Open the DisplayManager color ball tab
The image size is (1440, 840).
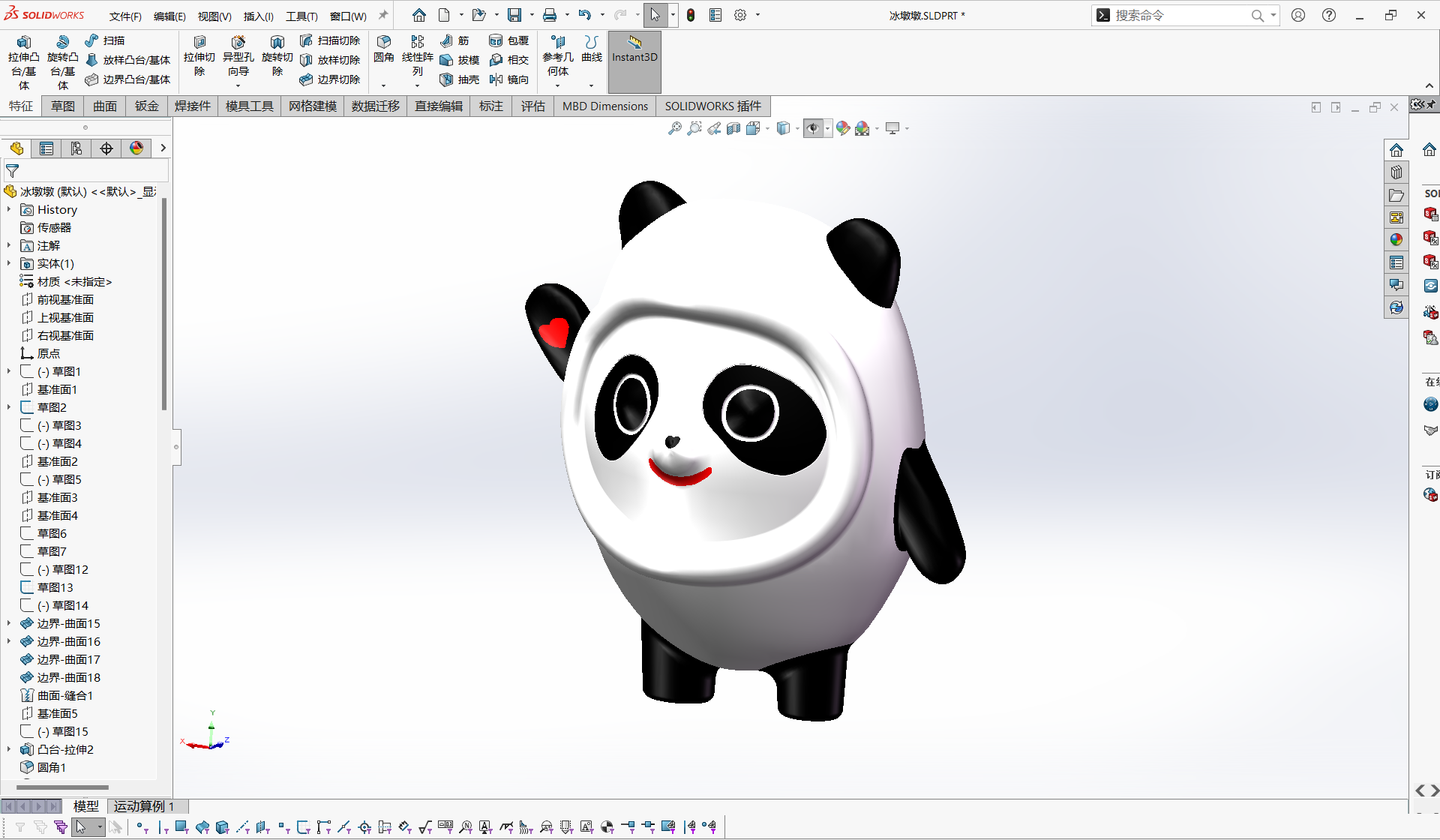click(x=136, y=148)
